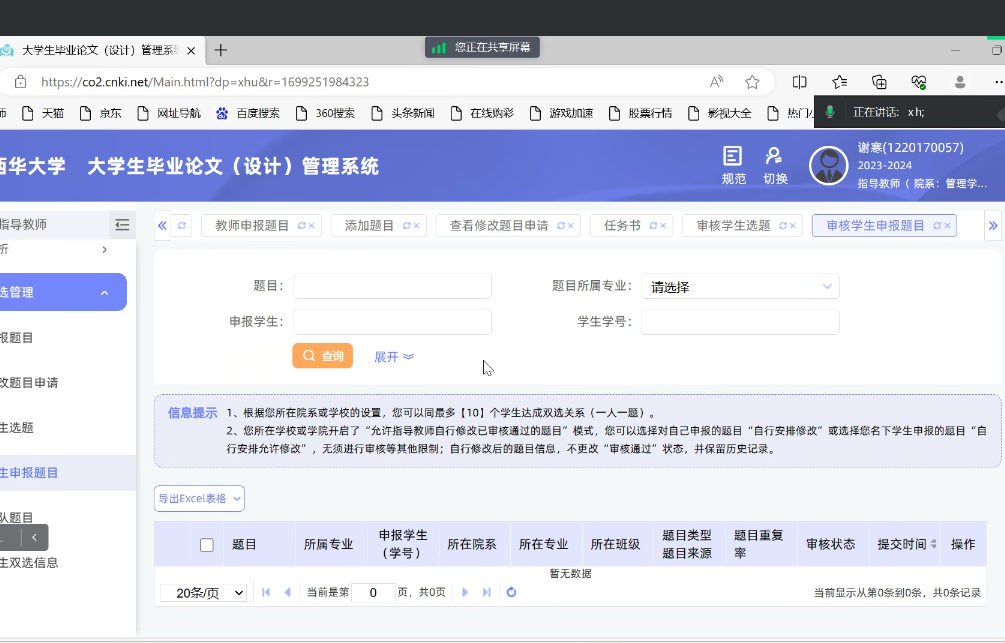Click the 申报学生 input field
This screenshot has width=1005, height=643.
tap(392, 322)
